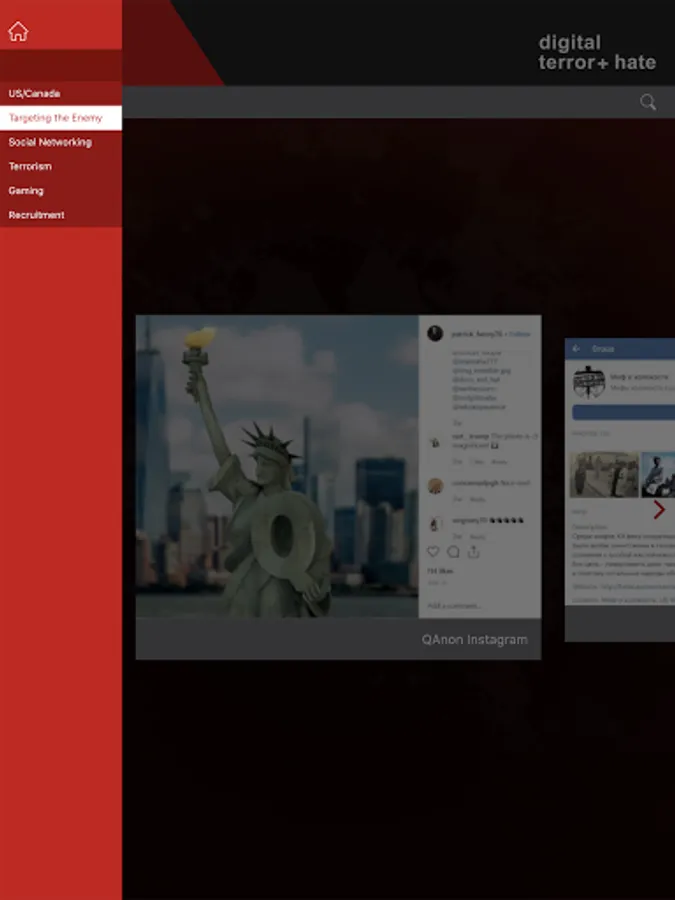Like the QAnon Instagram post heart icon
The image size is (675, 900).
coord(433,552)
